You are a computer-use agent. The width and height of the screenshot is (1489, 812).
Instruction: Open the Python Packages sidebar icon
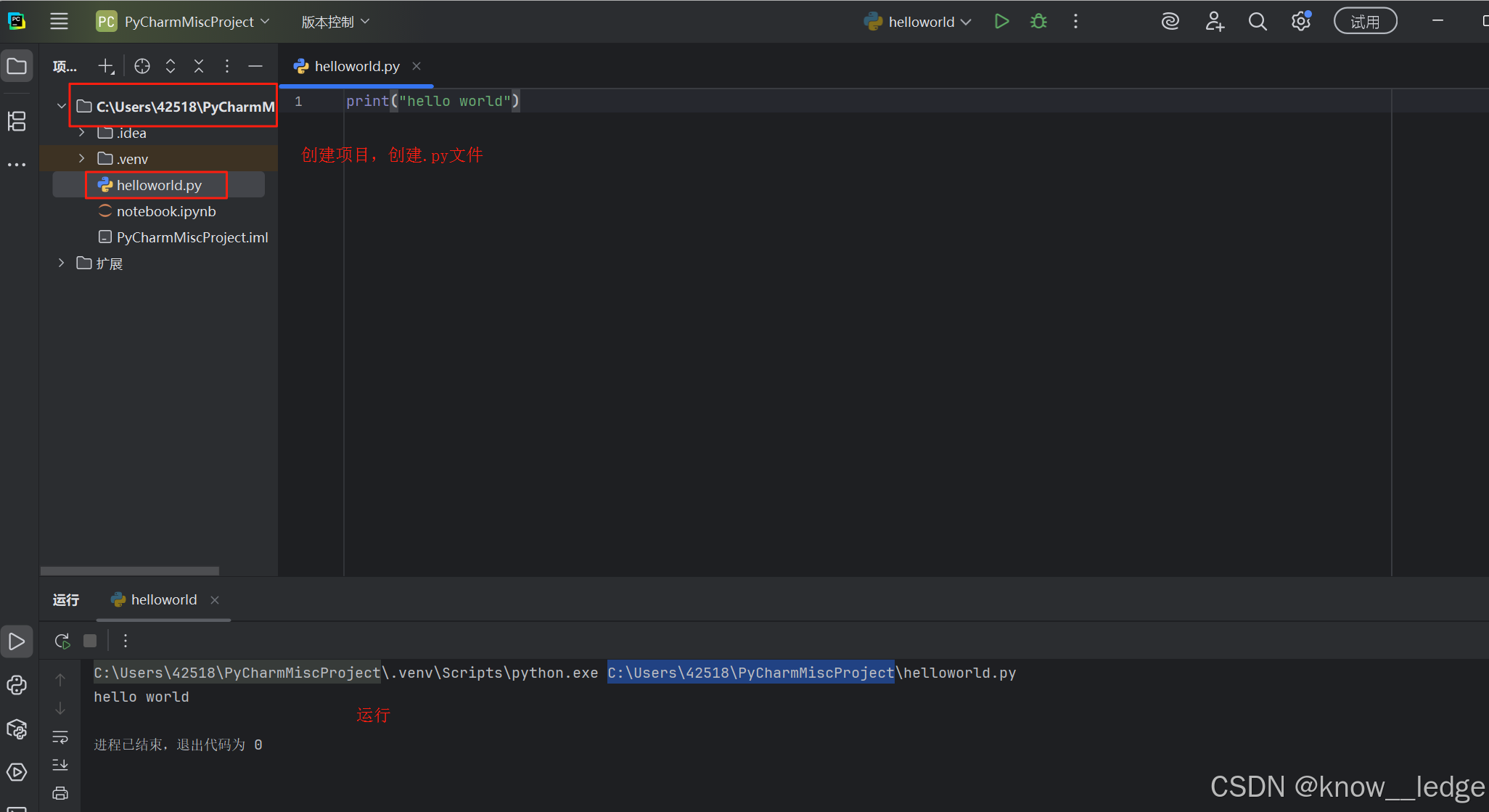click(x=17, y=729)
